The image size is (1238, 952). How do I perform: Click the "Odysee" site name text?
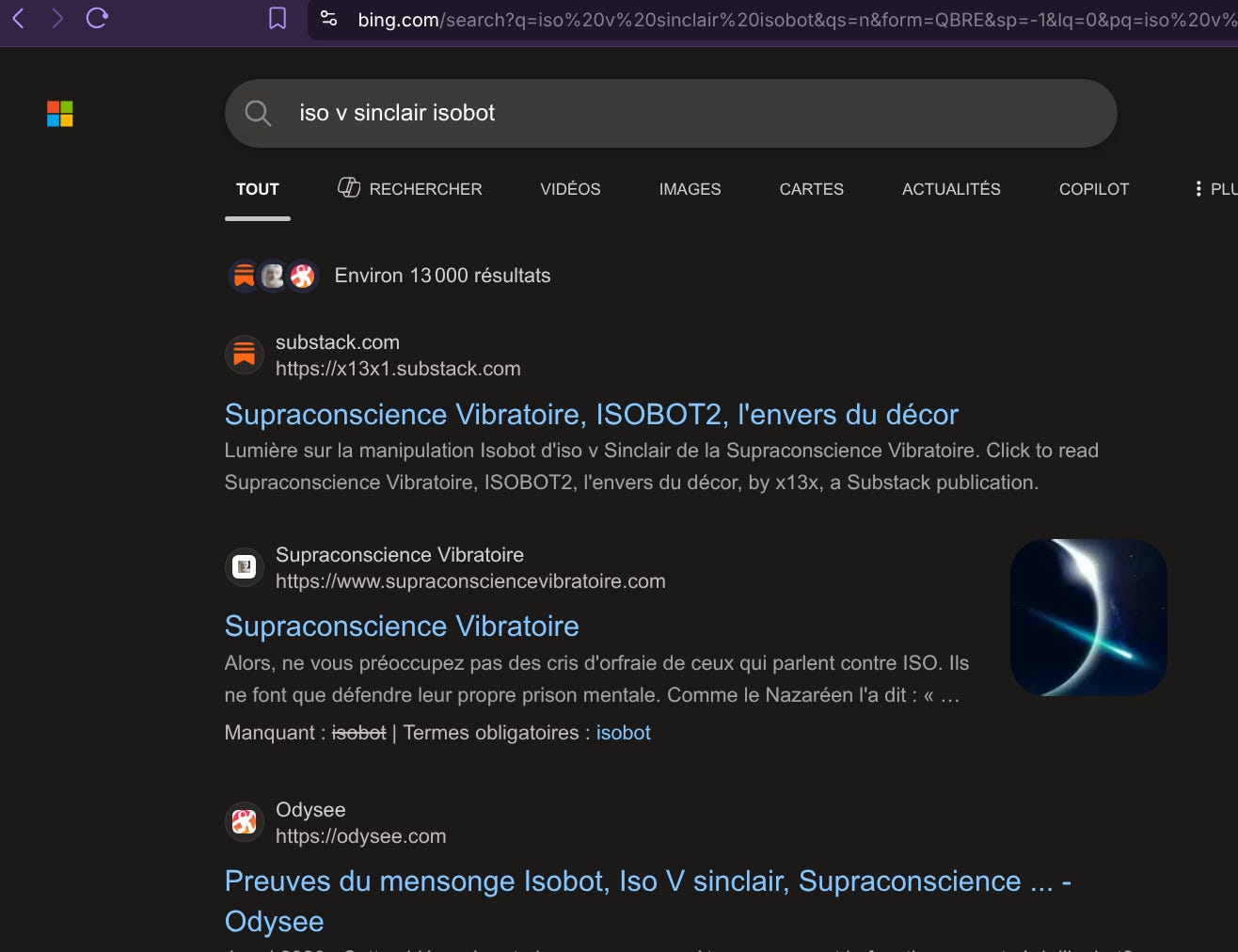coord(310,810)
